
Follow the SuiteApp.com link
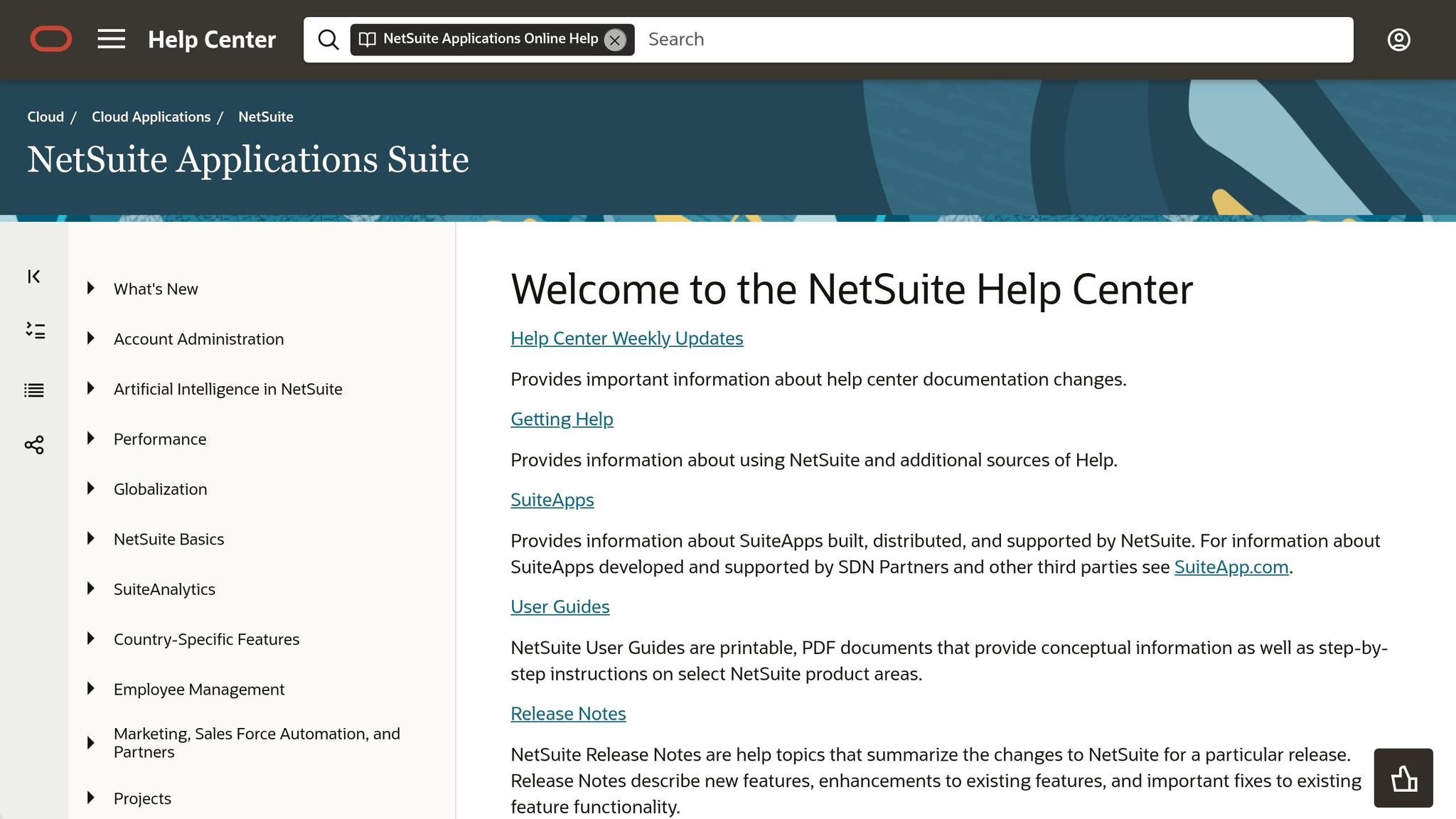(1231, 567)
